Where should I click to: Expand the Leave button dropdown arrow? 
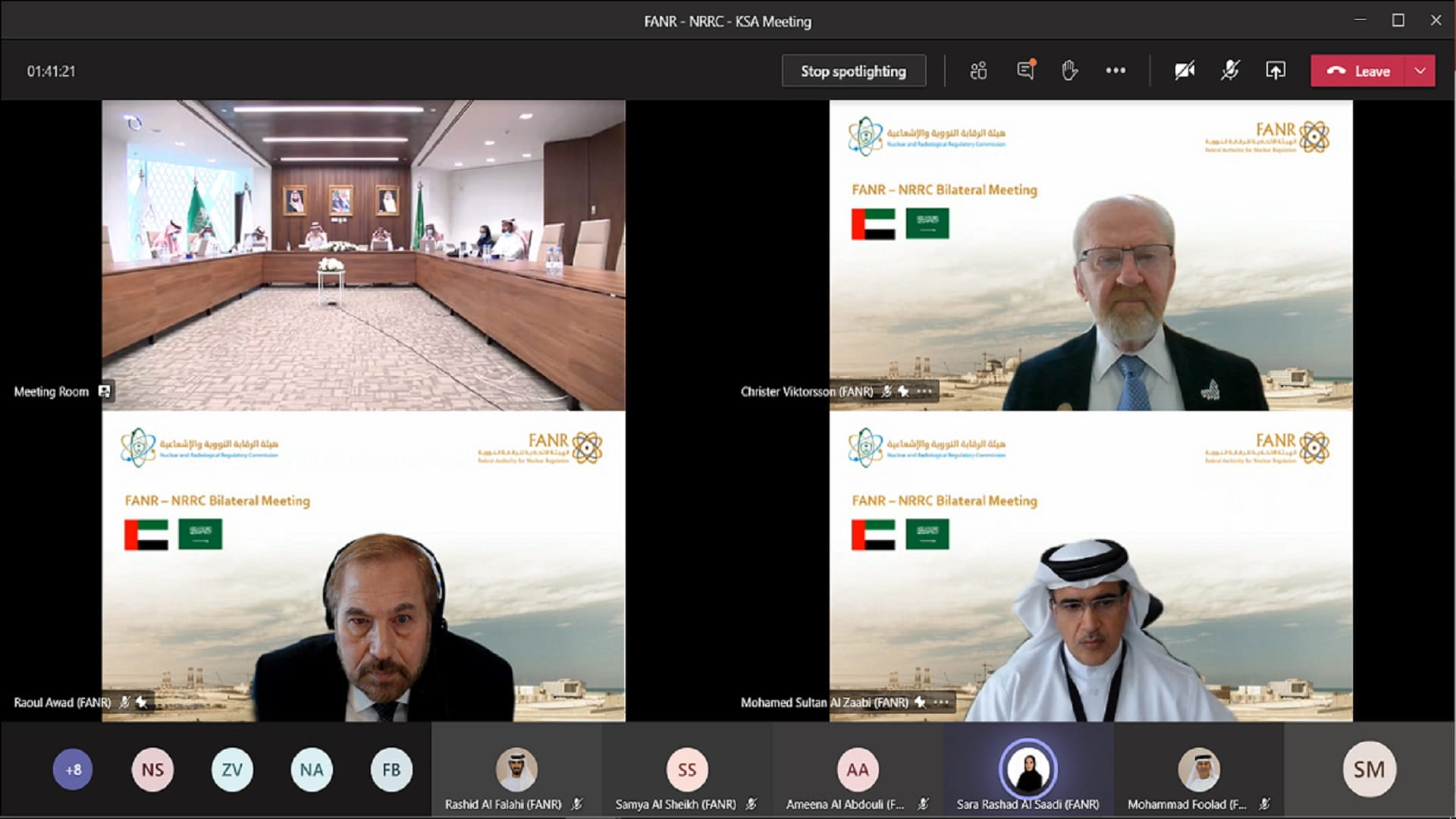1419,71
